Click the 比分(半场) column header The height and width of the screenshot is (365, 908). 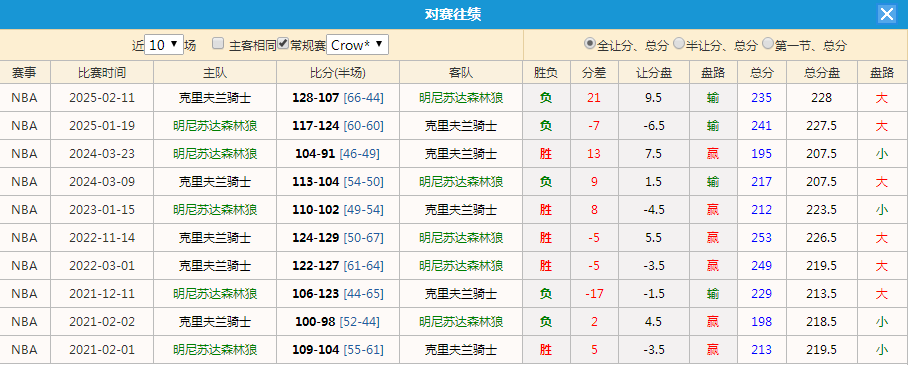click(338, 72)
